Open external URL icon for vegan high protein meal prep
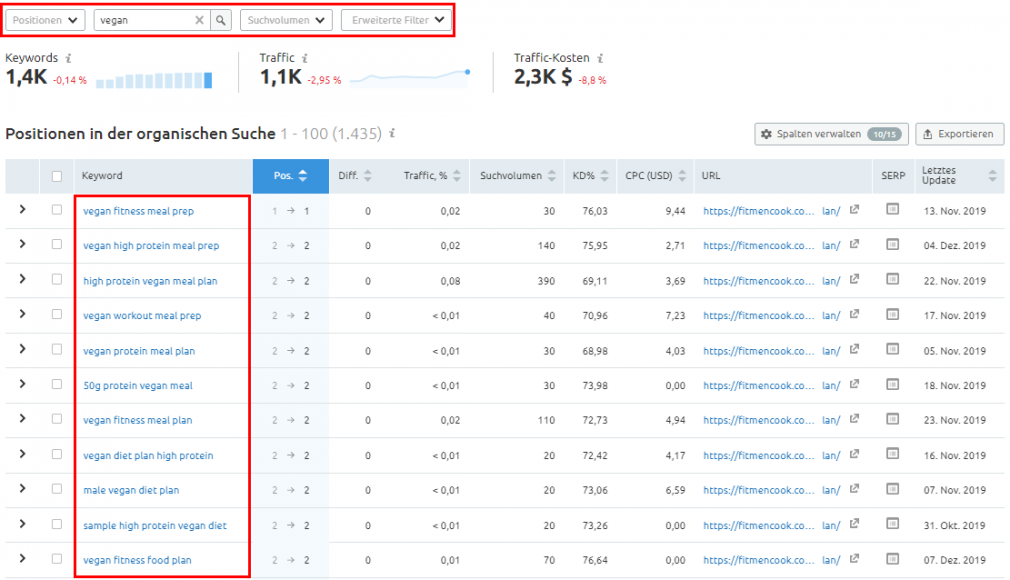 tap(854, 244)
